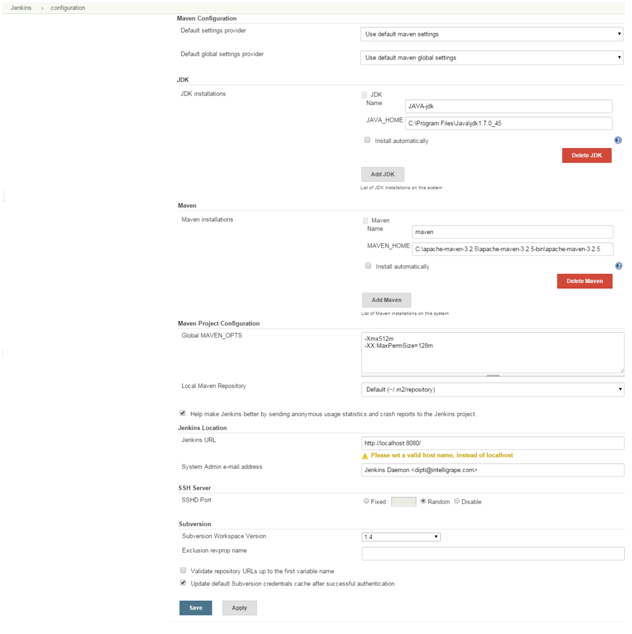This screenshot has width=632, height=634.
Task: Edit JDK Name field JAVA-jdk
Action: (x=509, y=106)
